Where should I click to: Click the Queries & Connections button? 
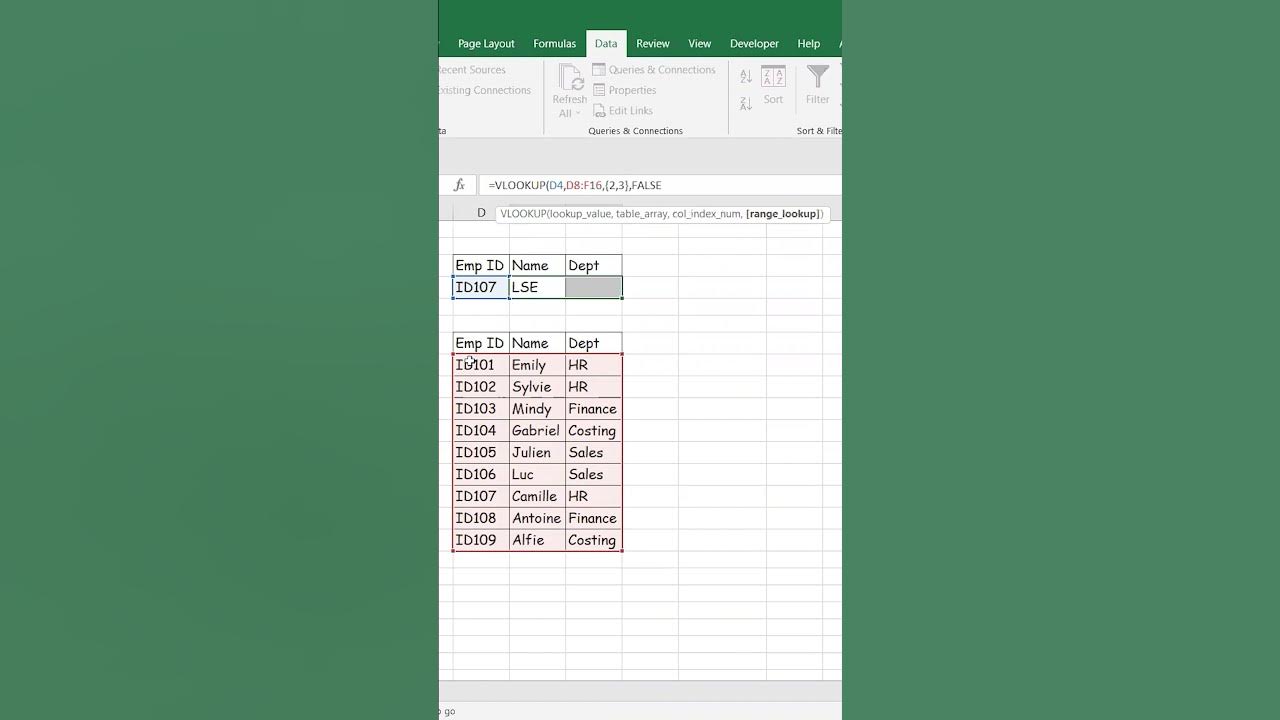(654, 70)
